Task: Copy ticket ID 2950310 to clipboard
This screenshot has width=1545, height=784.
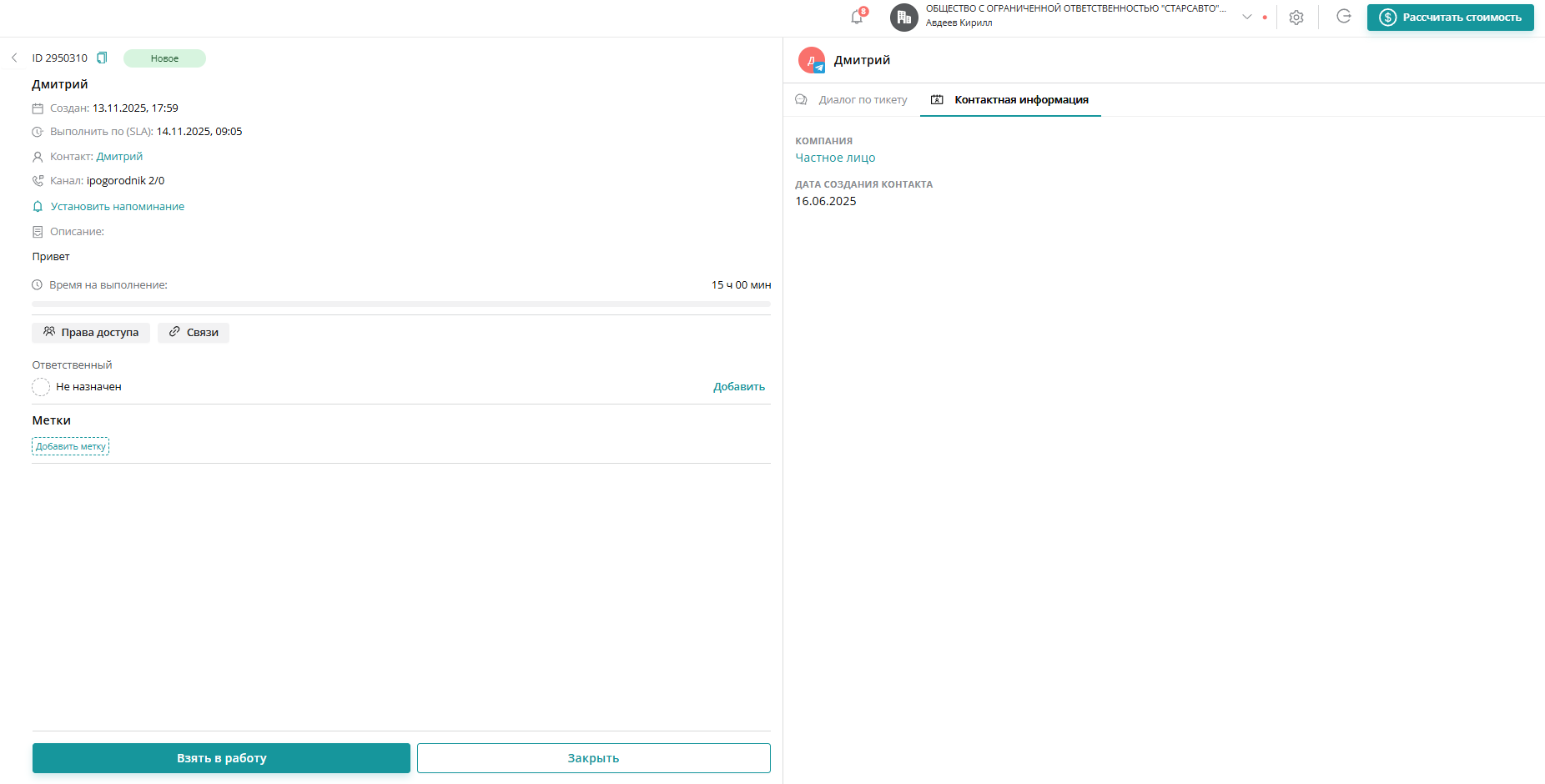Action: [102, 58]
